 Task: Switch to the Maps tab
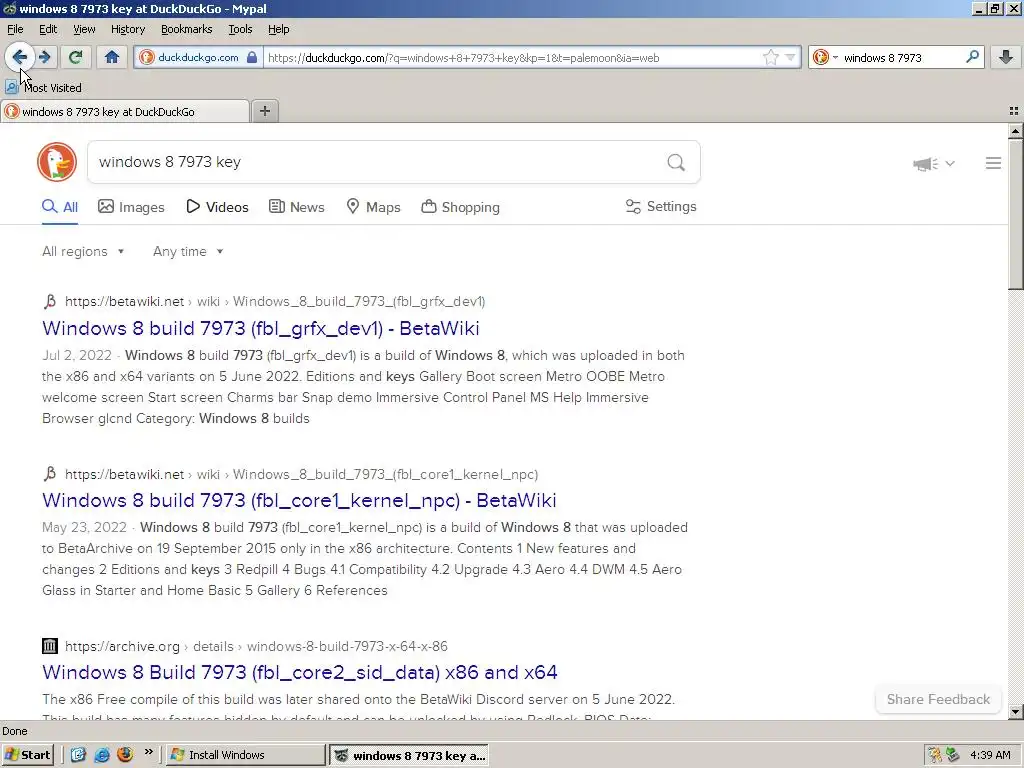pyautogui.click(x=374, y=207)
